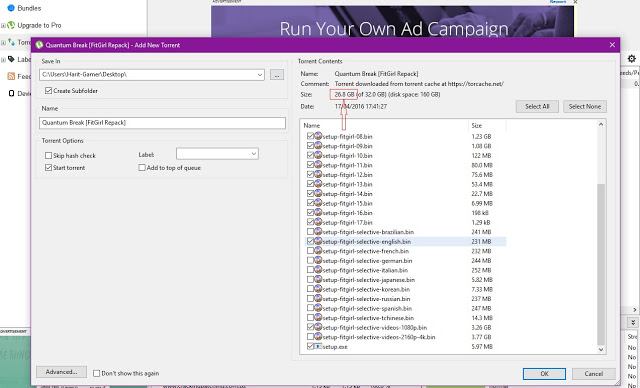The width and height of the screenshot is (640, 388).
Task: Expand the Labels tree node
Action: point(3,60)
